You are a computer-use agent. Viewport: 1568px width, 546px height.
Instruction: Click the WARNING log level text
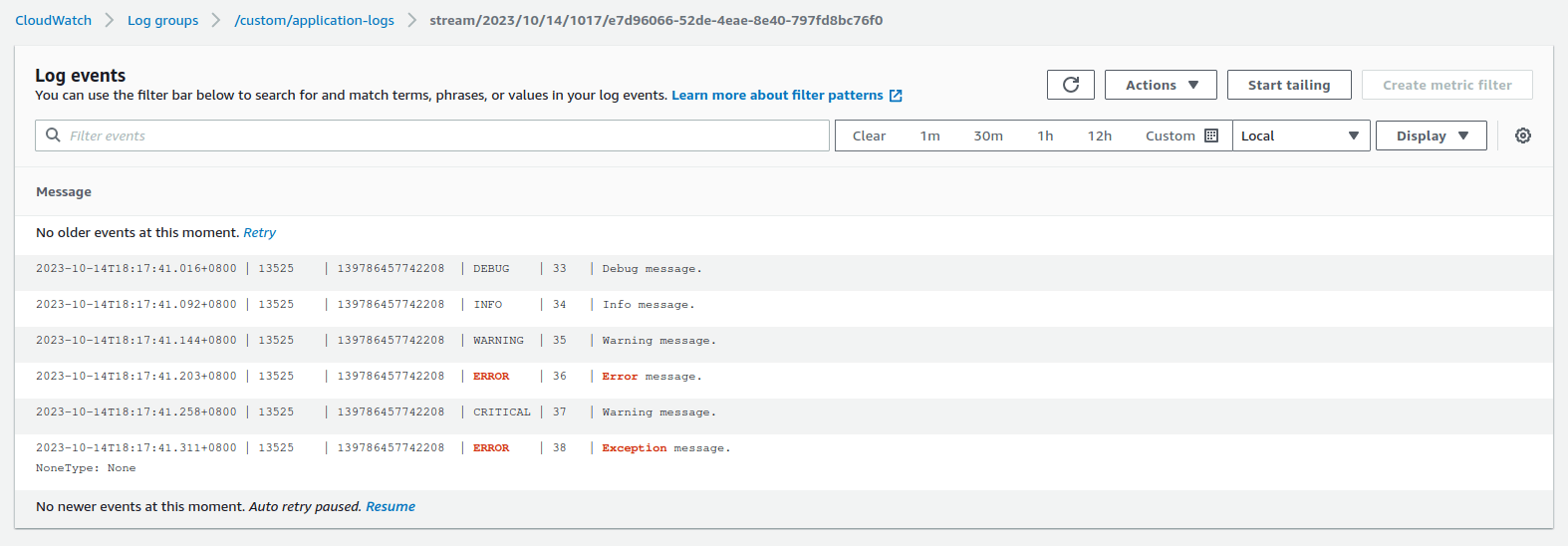[498, 341]
